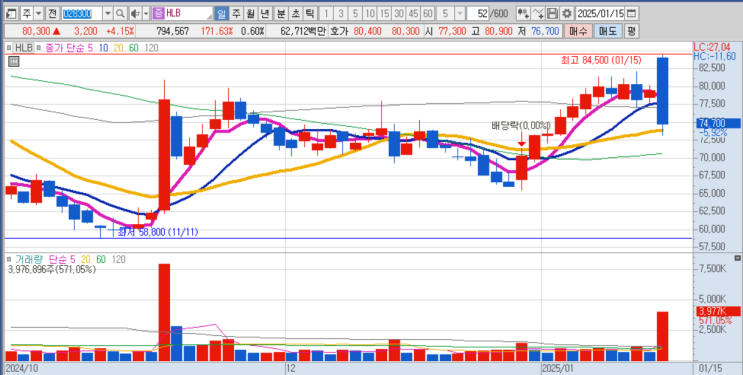This screenshot has height=375, width=743.
Task: Click the purple 증 badge icon
Action: pyautogui.click(x=158, y=13)
